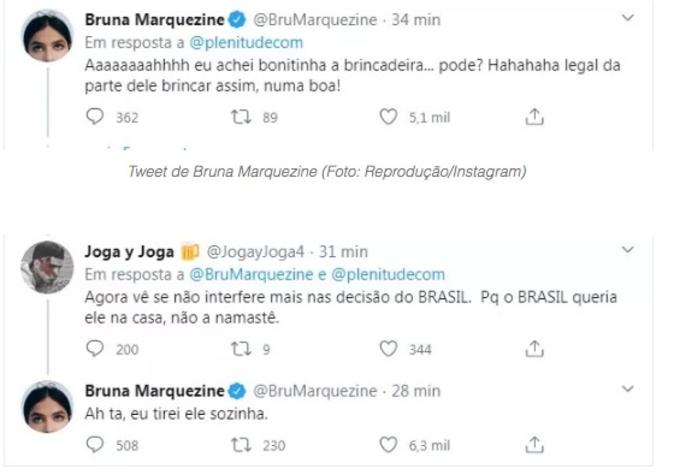Open Bruna Marquezine's avatar on the first tweet
This screenshot has height=475, width=680.
[46, 36]
